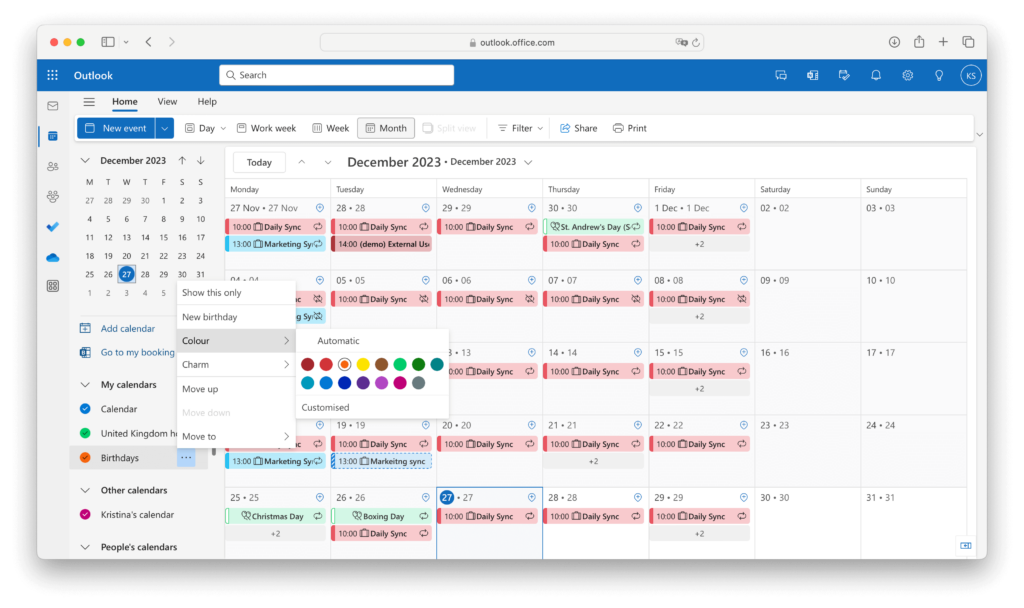This screenshot has height=608, width=1024.
Task: Click New event button
Action: 116,128
